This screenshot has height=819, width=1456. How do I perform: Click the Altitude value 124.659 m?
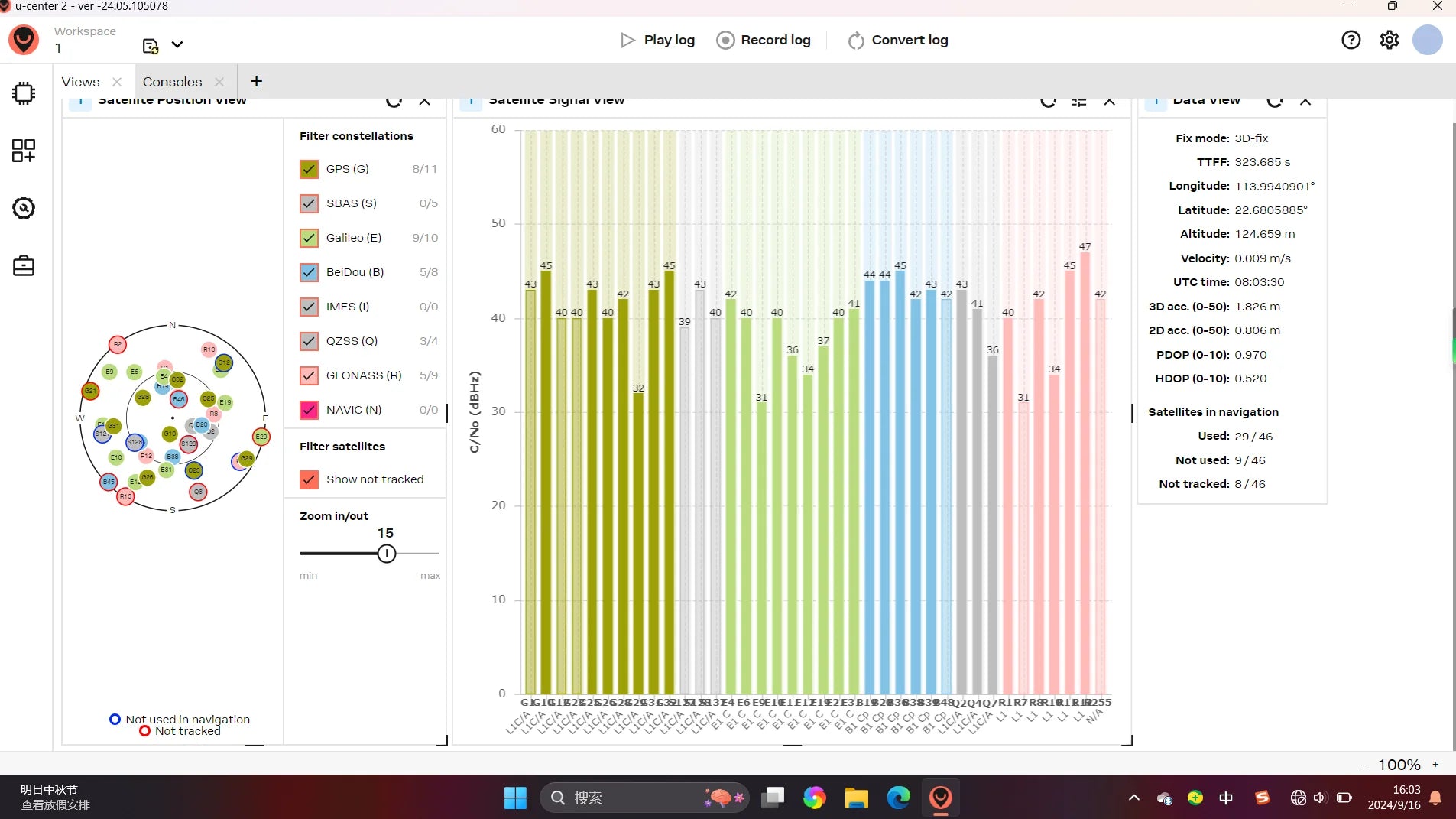coord(1265,234)
